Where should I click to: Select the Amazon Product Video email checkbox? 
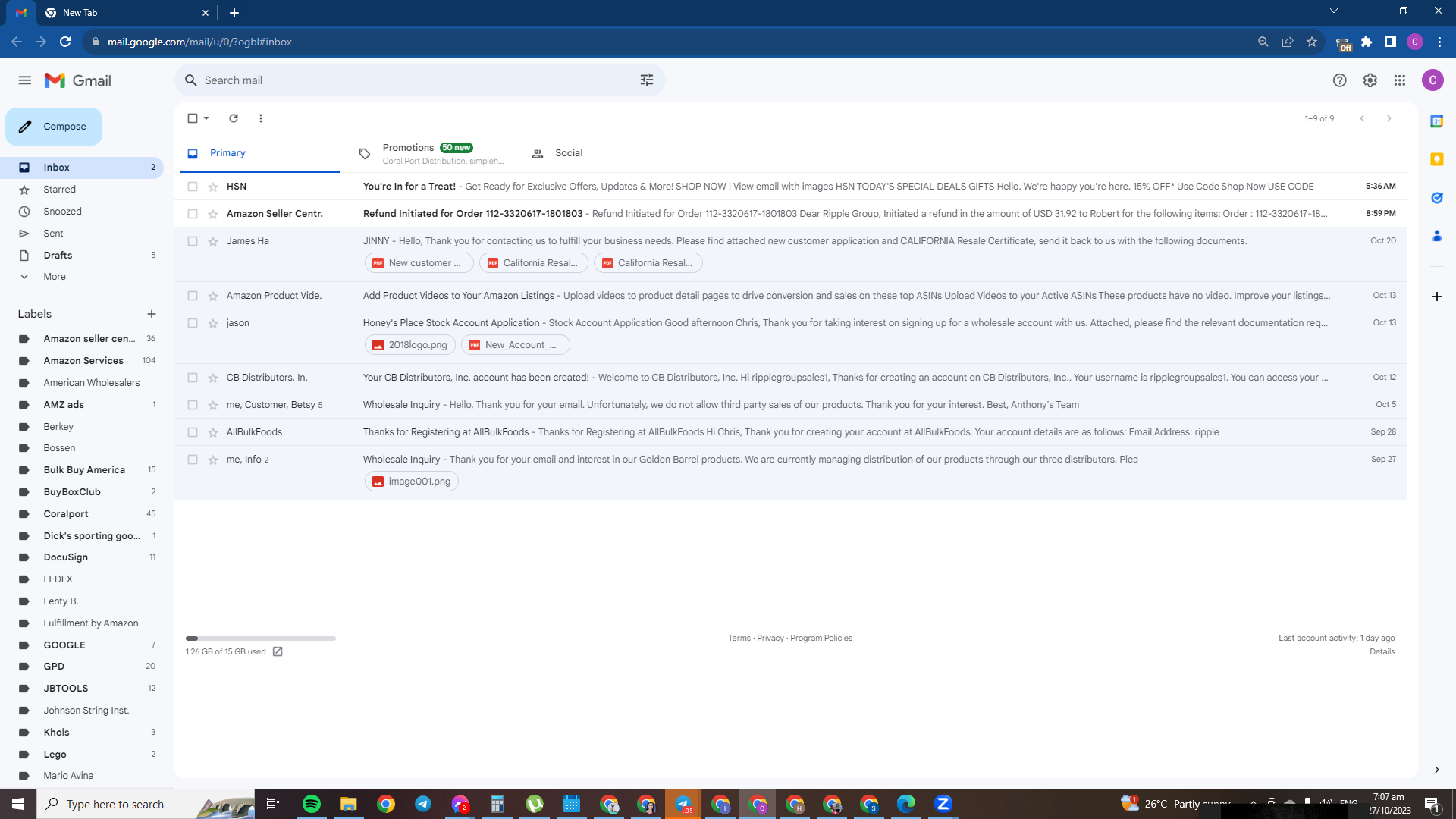pyautogui.click(x=193, y=296)
